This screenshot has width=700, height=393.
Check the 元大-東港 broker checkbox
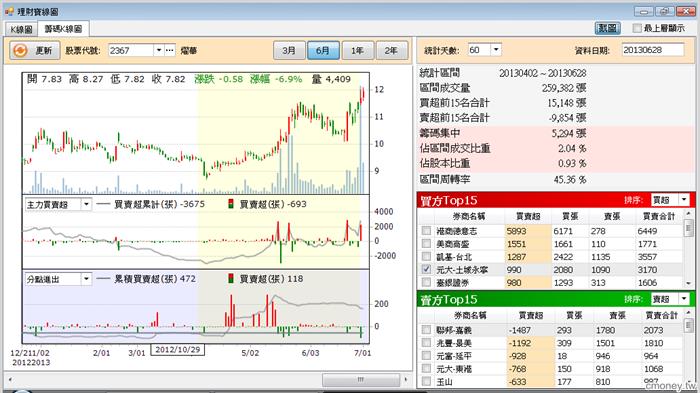426,368
